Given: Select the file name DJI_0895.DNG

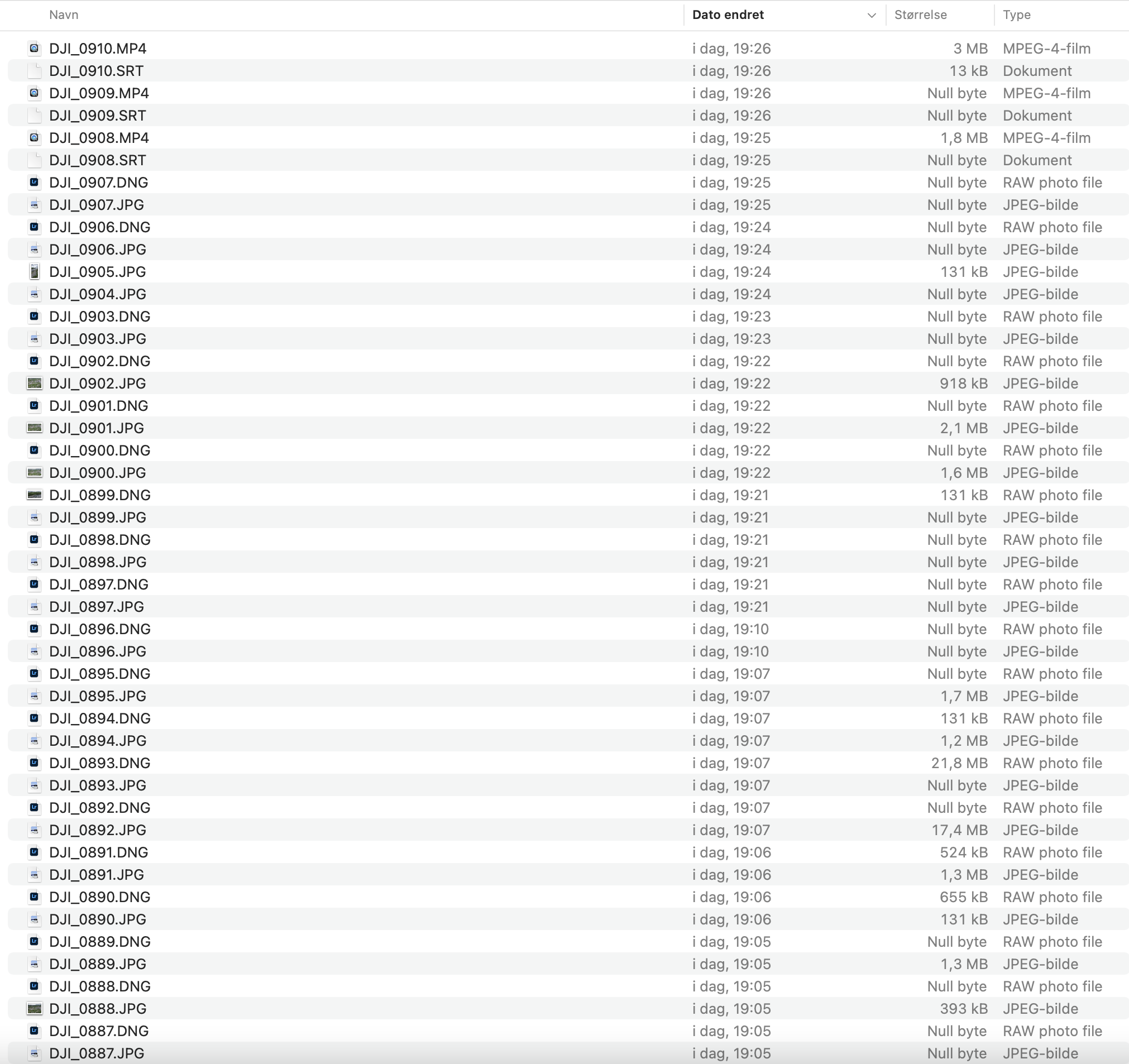Looking at the screenshot, I should [100, 674].
